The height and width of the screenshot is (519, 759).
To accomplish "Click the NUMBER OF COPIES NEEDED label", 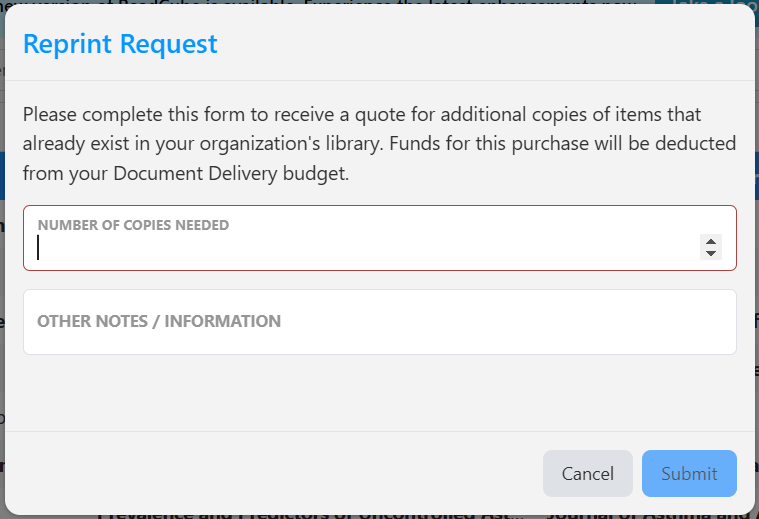I will coord(133,225).
